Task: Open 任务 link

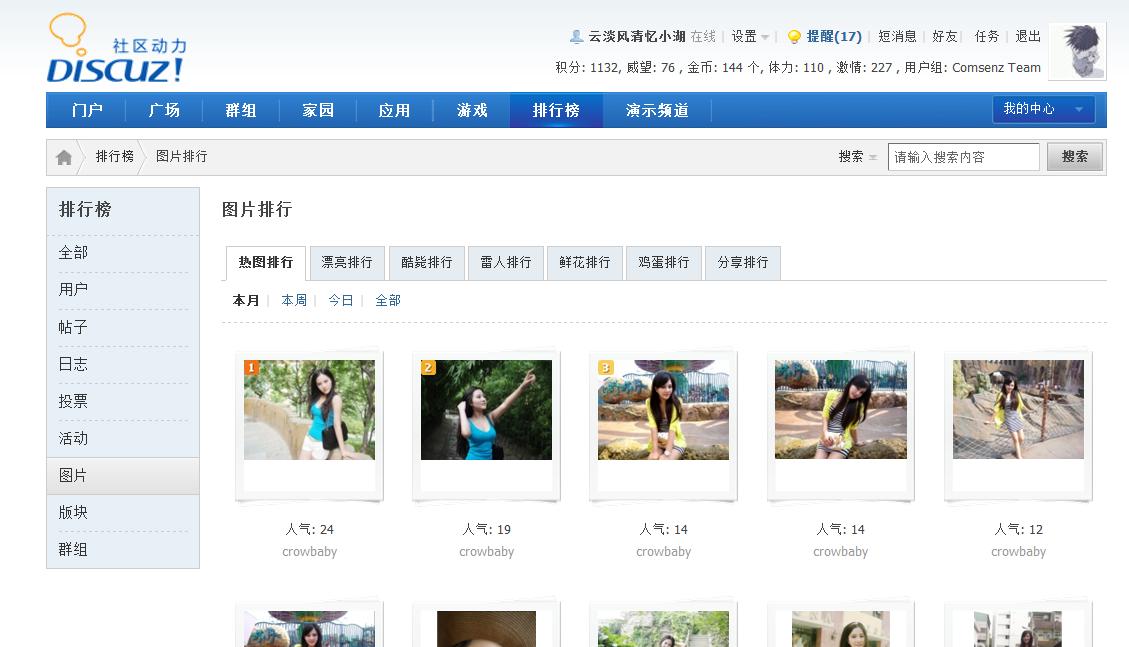Action: tap(986, 37)
